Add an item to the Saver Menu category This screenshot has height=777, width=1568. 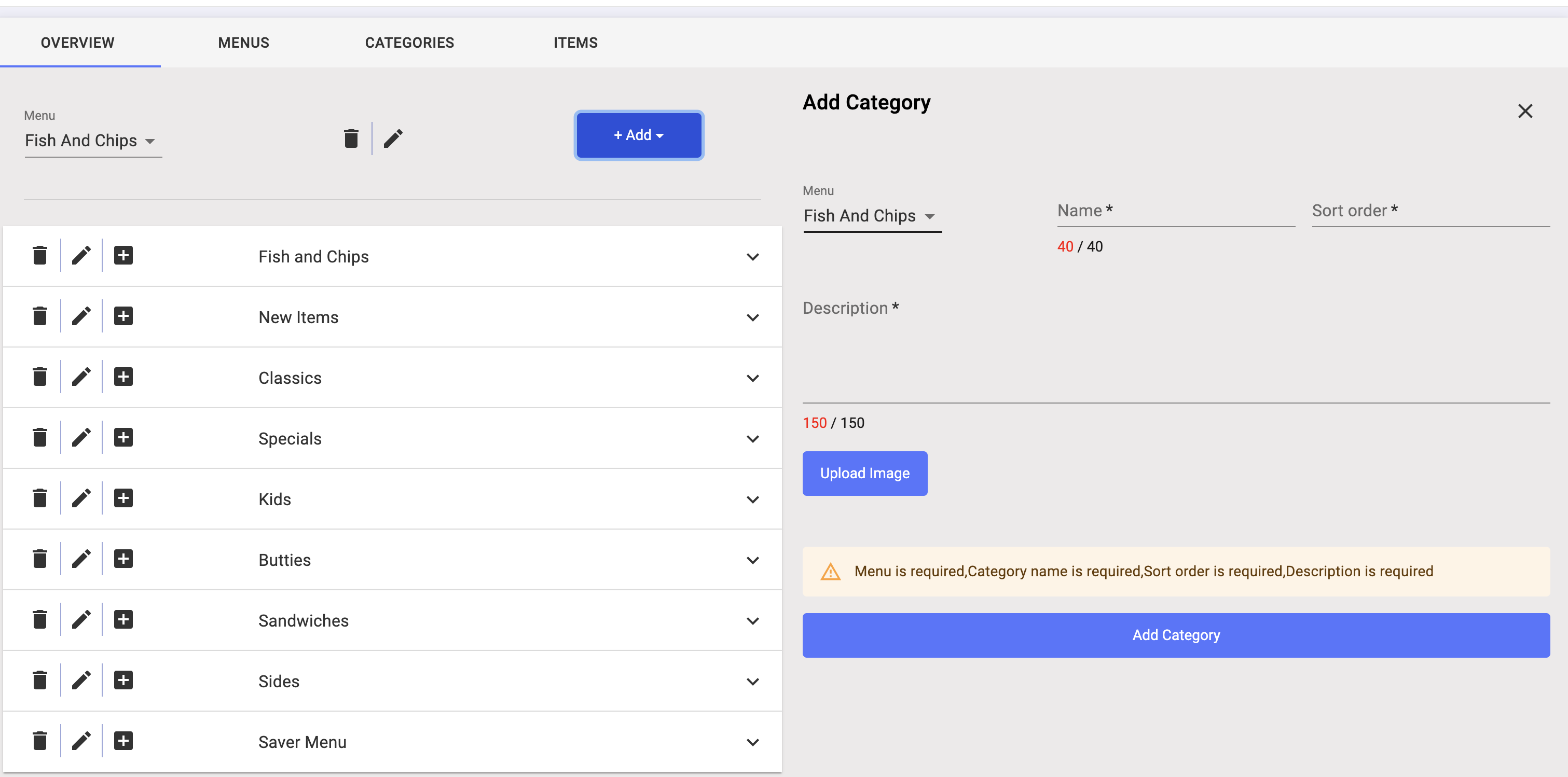(x=123, y=741)
